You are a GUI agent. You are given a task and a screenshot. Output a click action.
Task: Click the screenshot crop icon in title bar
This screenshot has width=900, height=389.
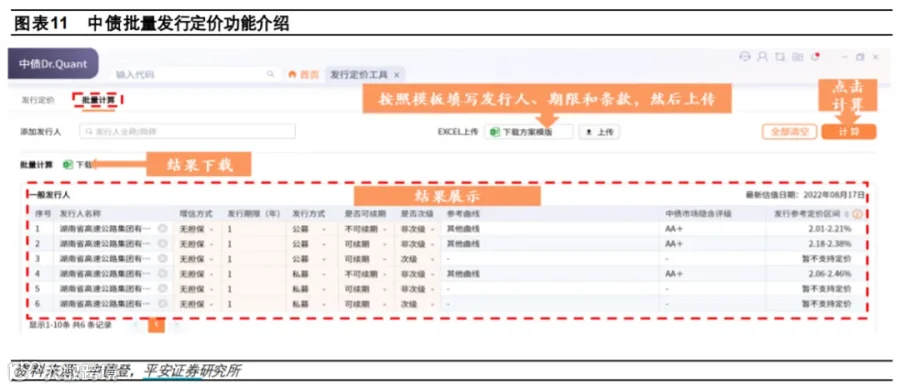click(x=779, y=57)
